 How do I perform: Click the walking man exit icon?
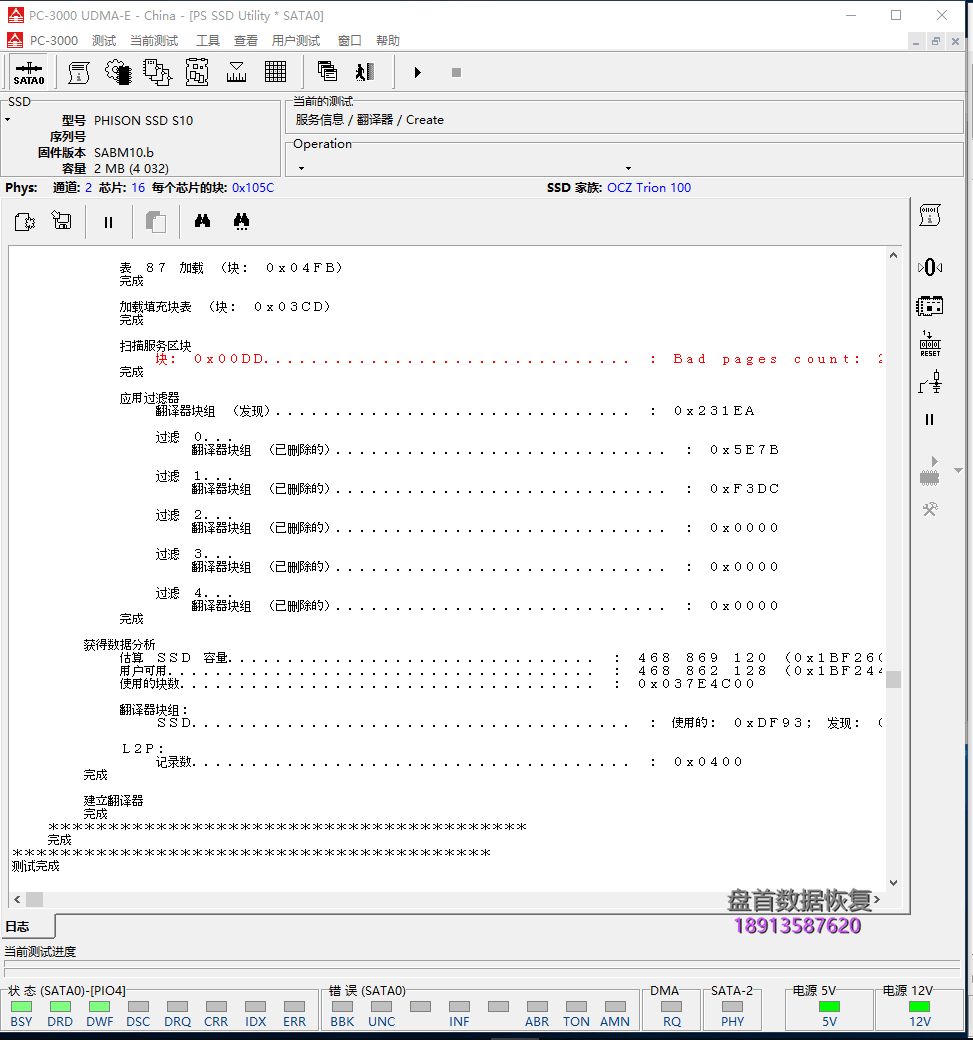[x=365, y=72]
